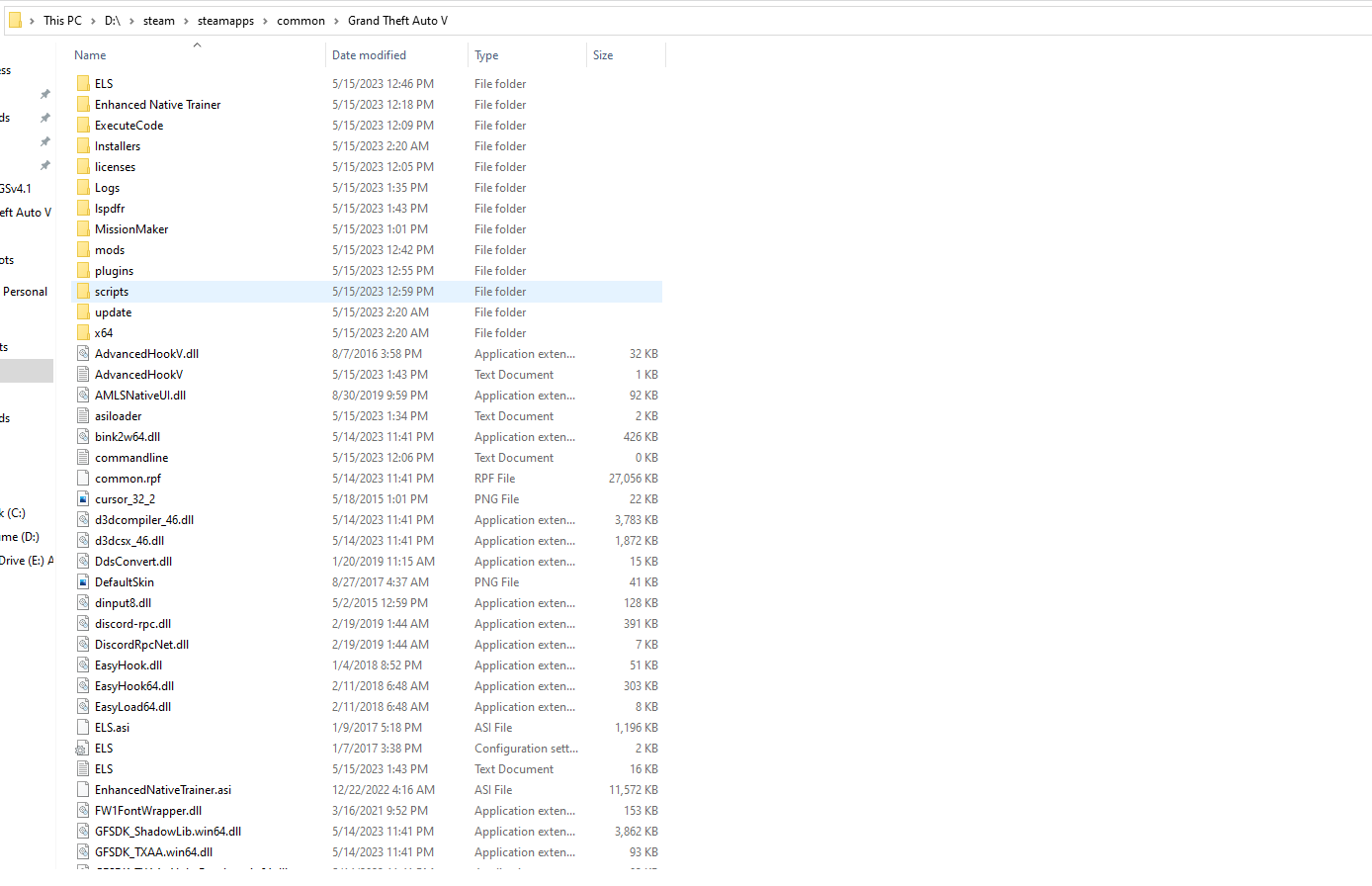Image resolution: width=1372 pixels, height=886 pixels.
Task: Jump to the steam folder breadcrumb
Action: click(159, 21)
